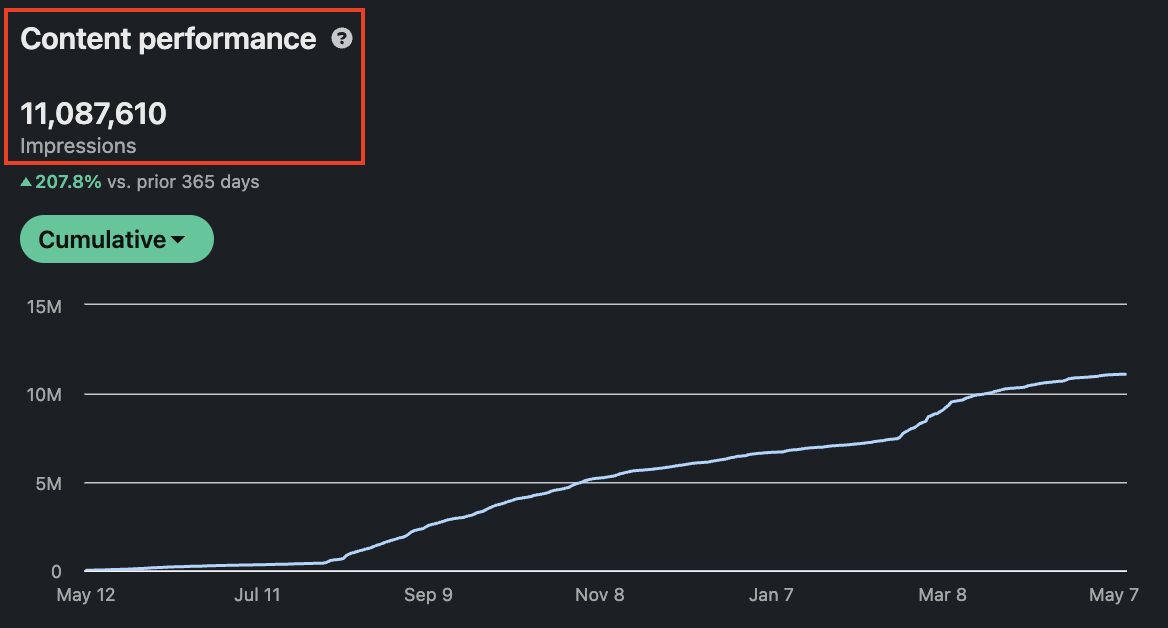Select the May 12 date marker
The height and width of the screenshot is (628, 1168).
[x=86, y=594]
